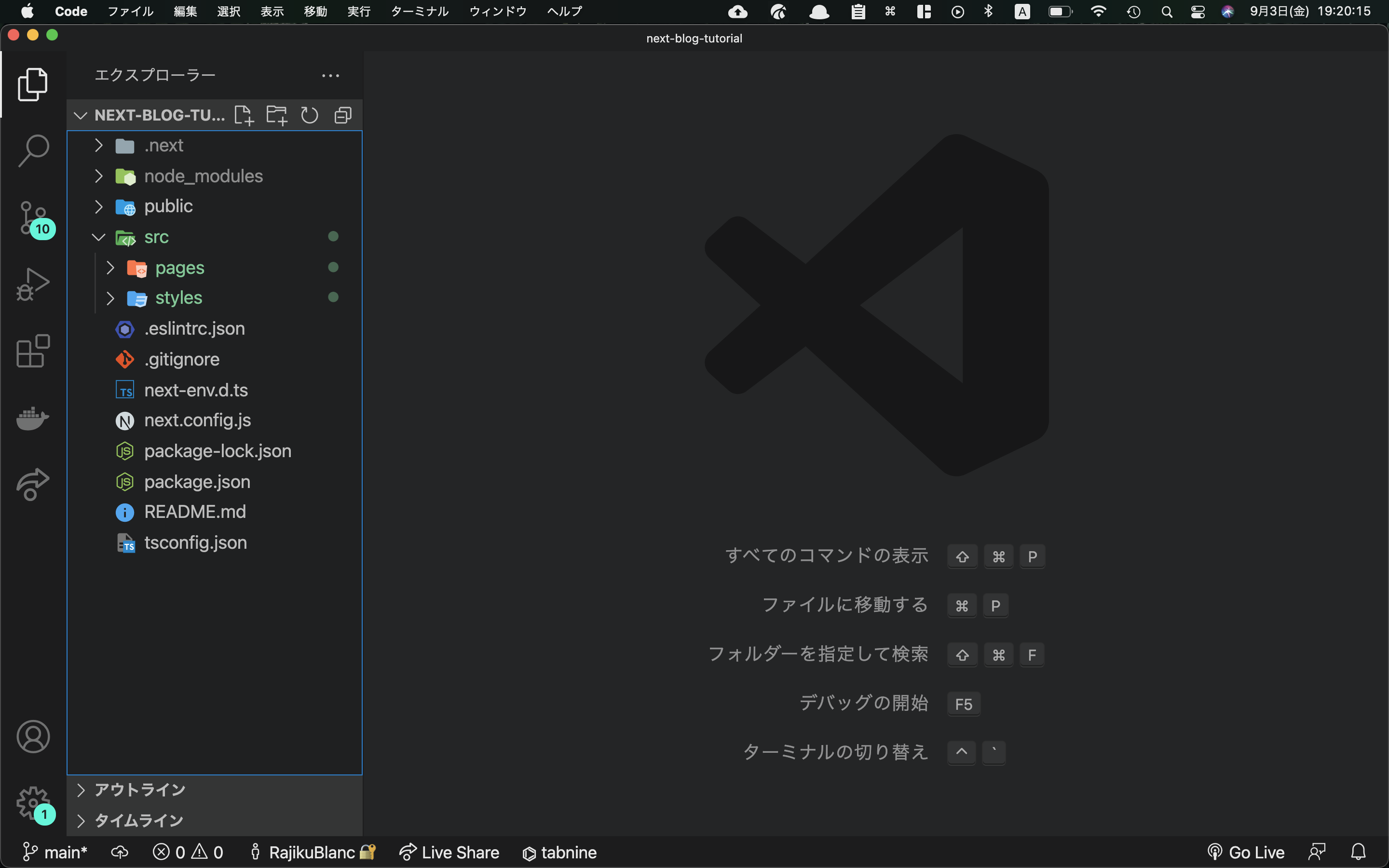Screen dimensions: 1389x868
Task: Open the 表示 menu
Action: coord(272,12)
